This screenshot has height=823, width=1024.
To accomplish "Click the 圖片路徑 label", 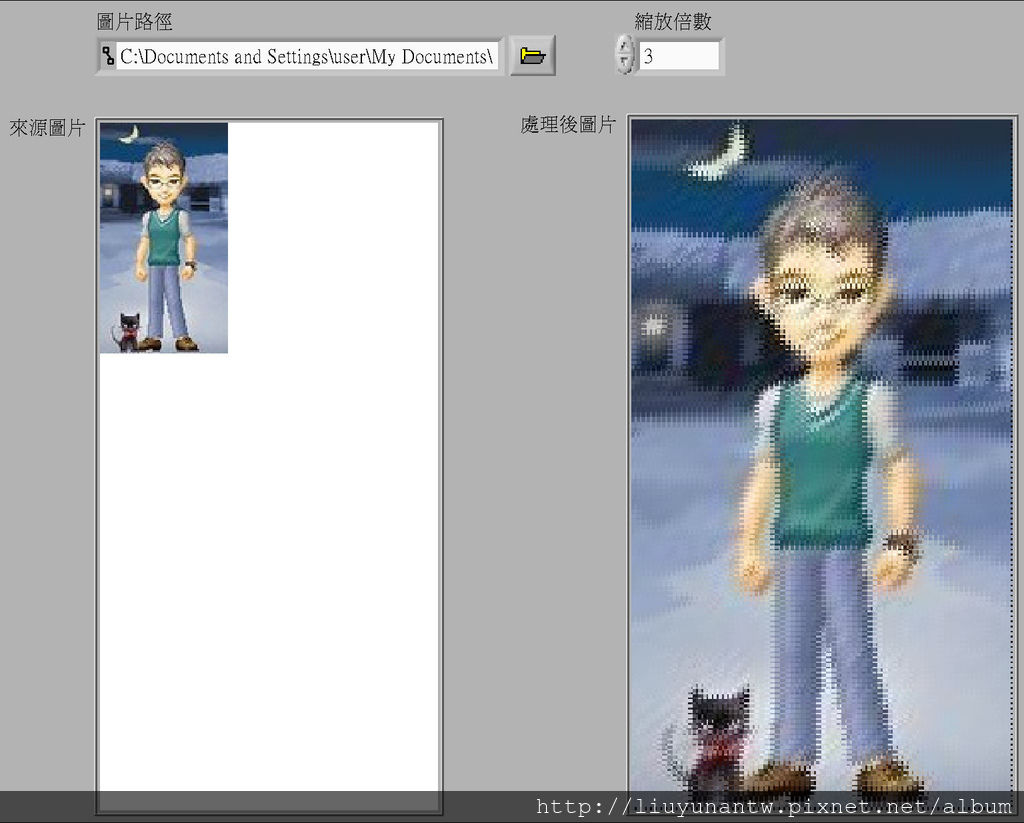I will [x=135, y=22].
